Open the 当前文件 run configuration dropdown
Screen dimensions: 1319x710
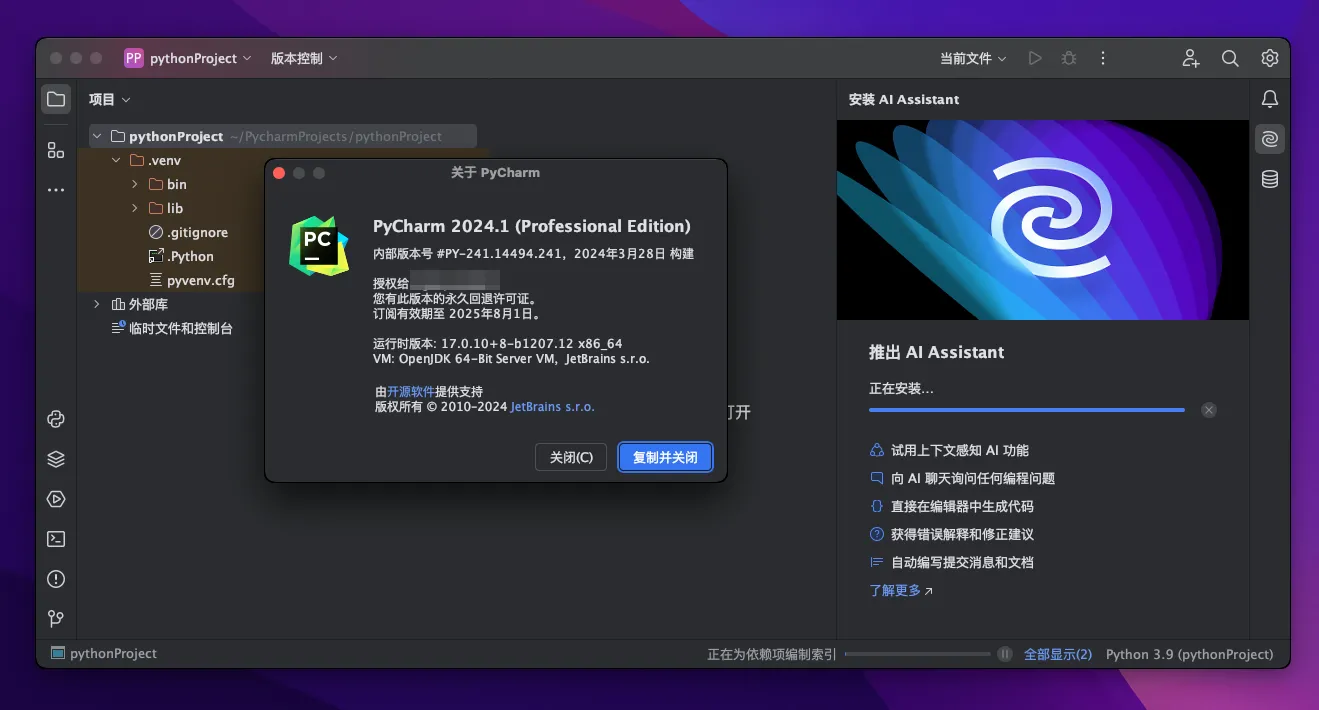972,59
